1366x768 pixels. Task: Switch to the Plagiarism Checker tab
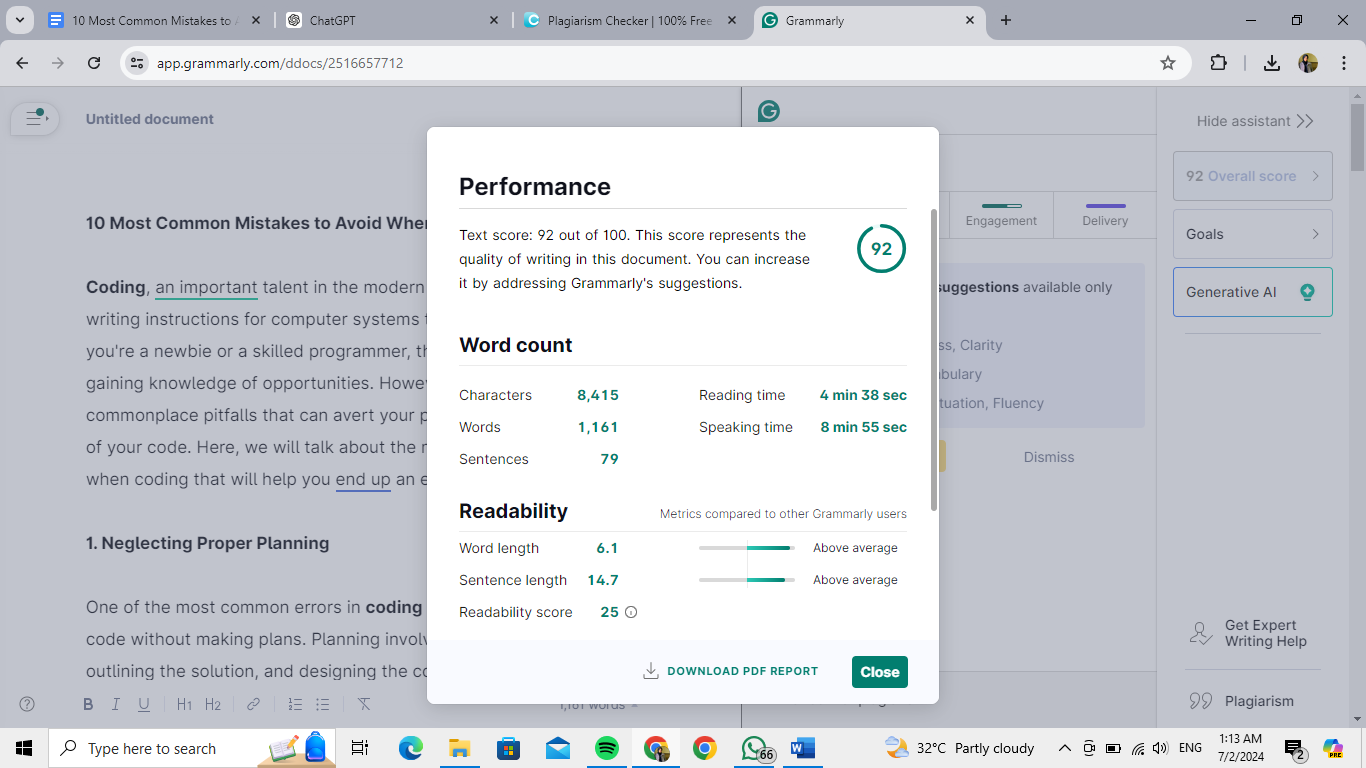pos(630,20)
